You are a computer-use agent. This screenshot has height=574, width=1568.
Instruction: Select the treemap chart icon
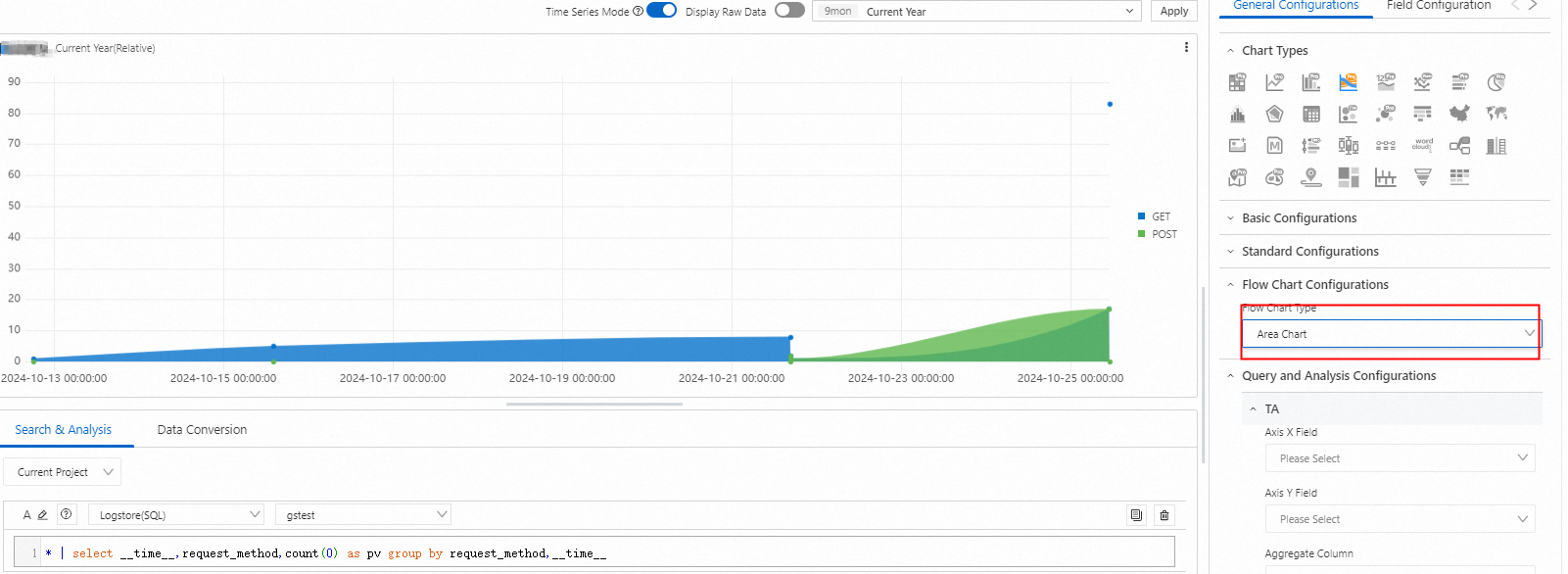click(1349, 177)
